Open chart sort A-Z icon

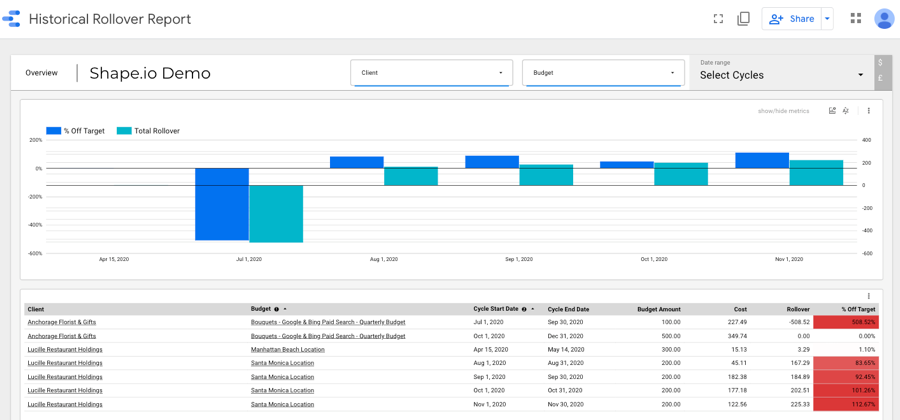(845, 111)
